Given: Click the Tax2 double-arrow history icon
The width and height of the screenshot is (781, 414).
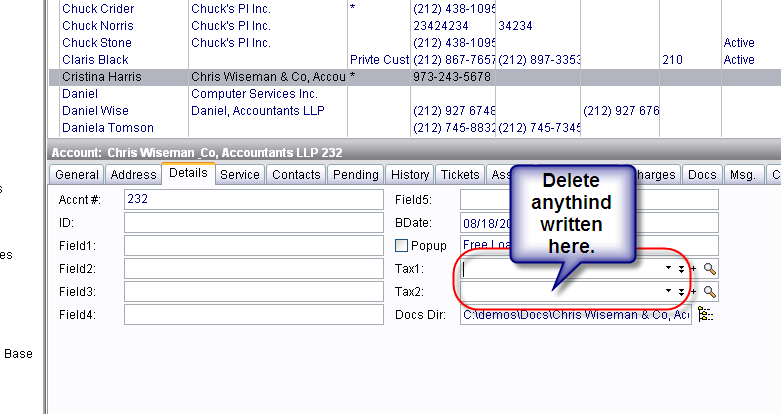Looking at the screenshot, I should click(681, 292).
